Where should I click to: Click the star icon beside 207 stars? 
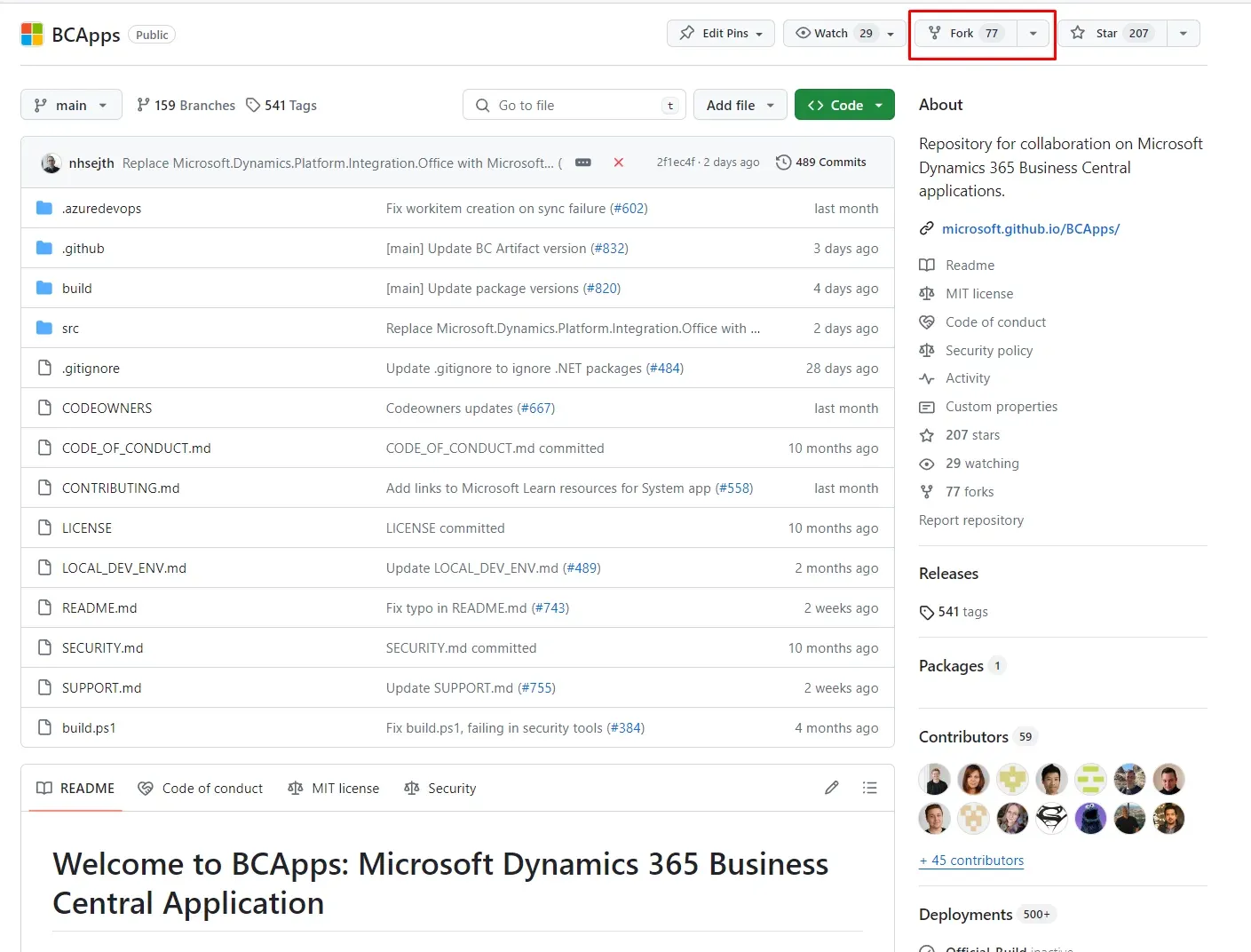tap(927, 435)
